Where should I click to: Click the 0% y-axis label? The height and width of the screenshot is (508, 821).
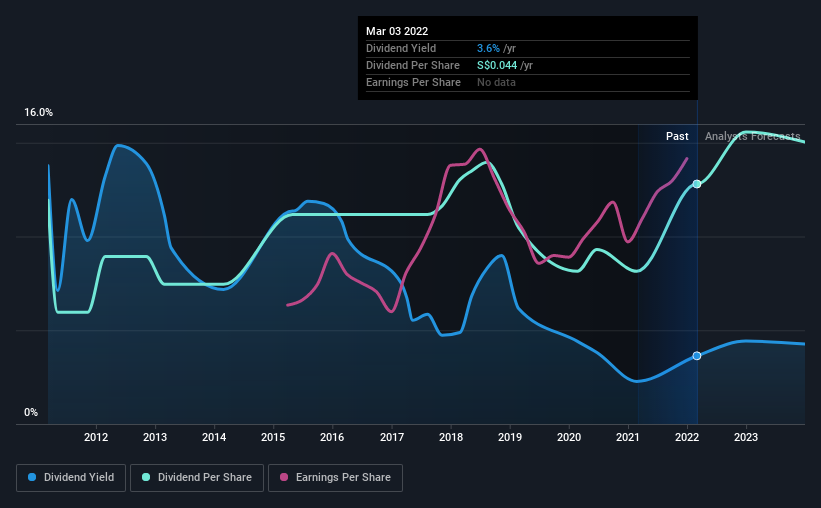(31, 413)
